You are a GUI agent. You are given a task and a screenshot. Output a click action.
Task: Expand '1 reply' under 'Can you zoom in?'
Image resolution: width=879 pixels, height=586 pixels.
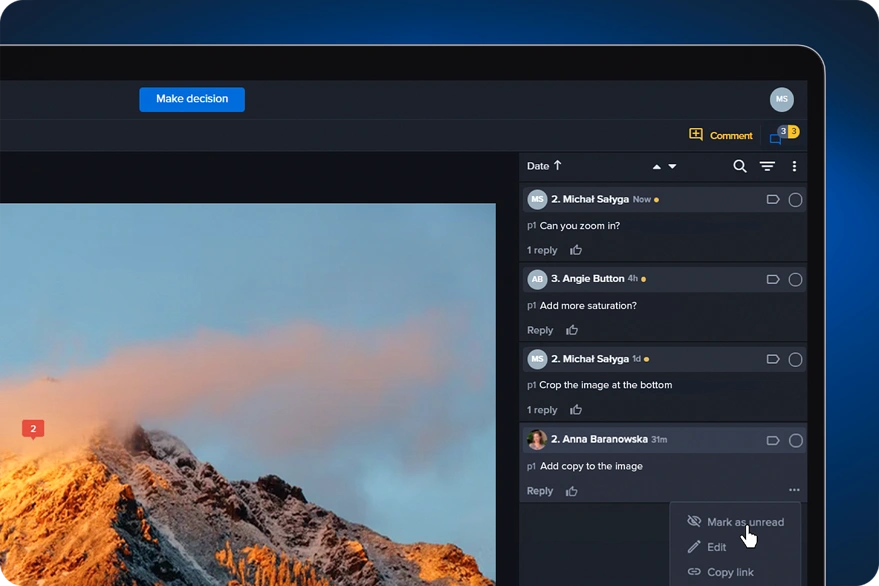coord(542,251)
